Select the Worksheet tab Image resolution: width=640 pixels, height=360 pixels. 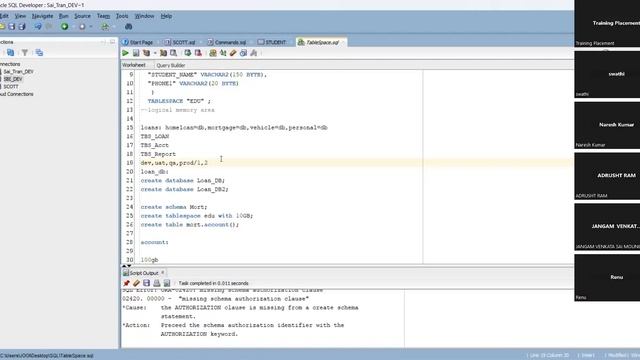pyautogui.click(x=134, y=65)
